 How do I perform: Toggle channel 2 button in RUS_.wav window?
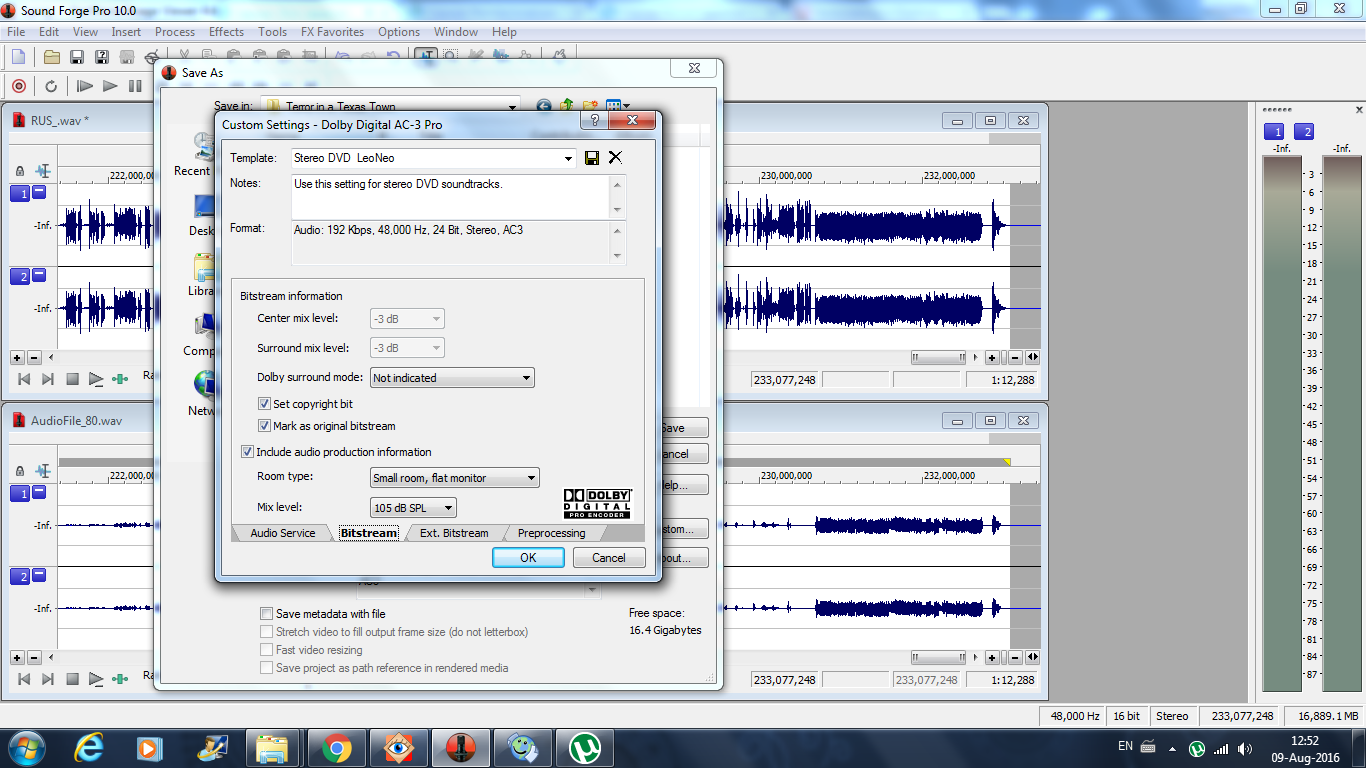[20, 276]
